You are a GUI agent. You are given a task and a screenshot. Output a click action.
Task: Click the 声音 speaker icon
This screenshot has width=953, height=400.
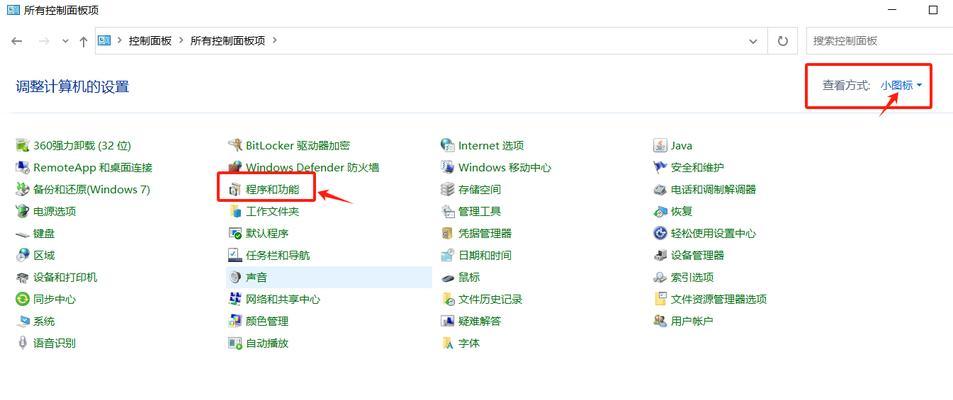tap(235, 277)
